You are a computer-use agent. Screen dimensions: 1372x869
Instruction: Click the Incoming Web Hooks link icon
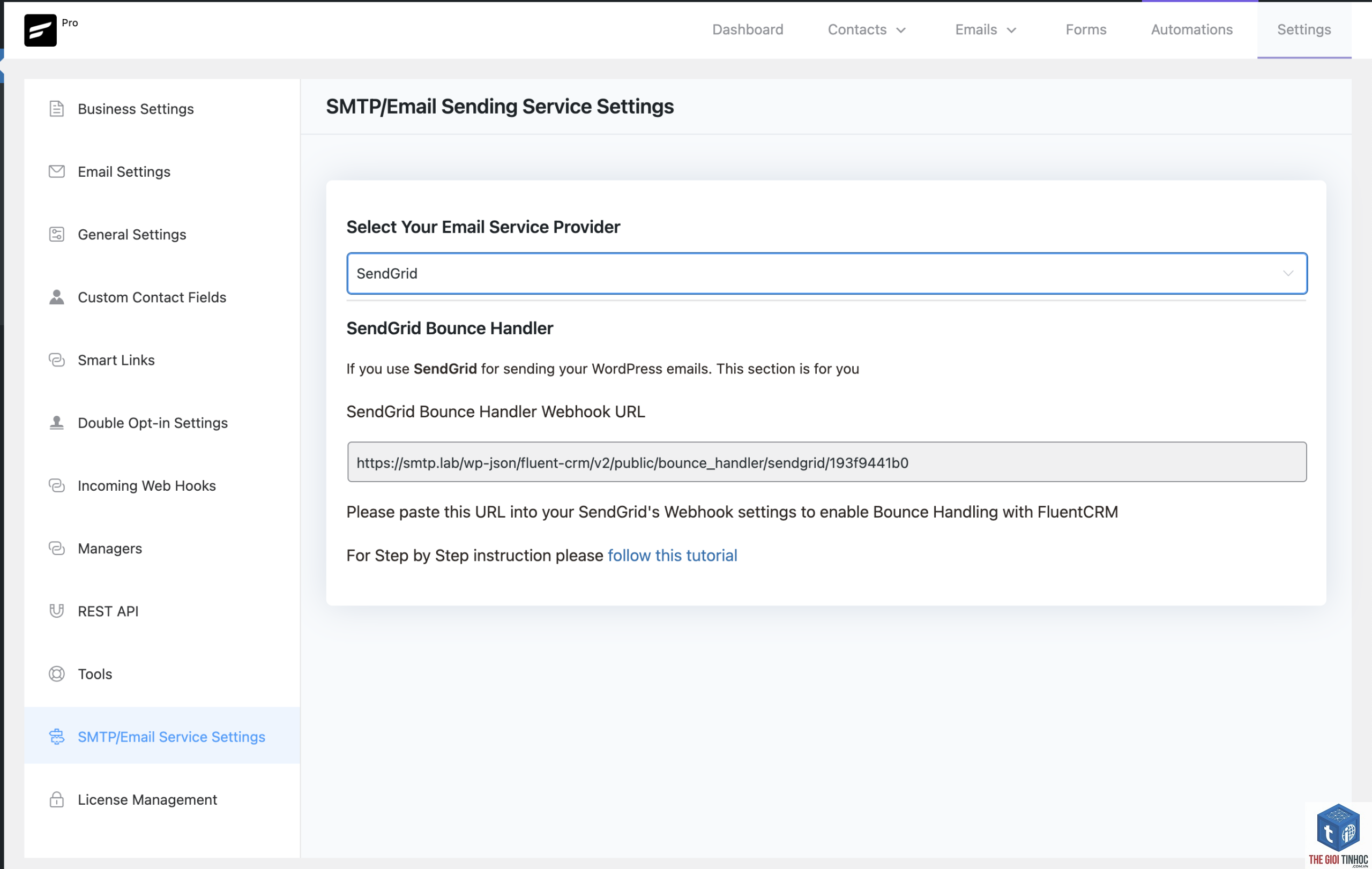(x=56, y=485)
